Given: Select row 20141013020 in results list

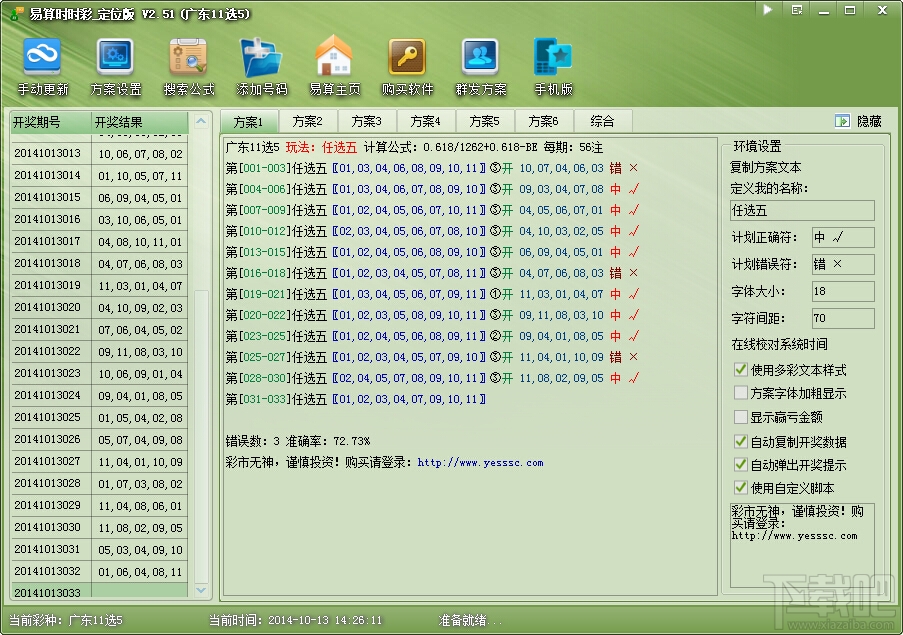Looking at the screenshot, I should [x=100, y=307].
